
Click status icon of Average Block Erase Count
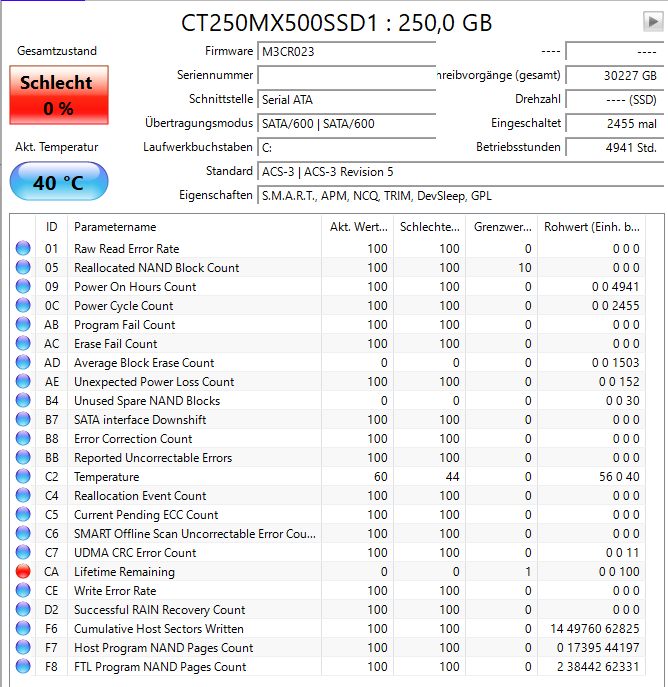[x=23, y=362]
